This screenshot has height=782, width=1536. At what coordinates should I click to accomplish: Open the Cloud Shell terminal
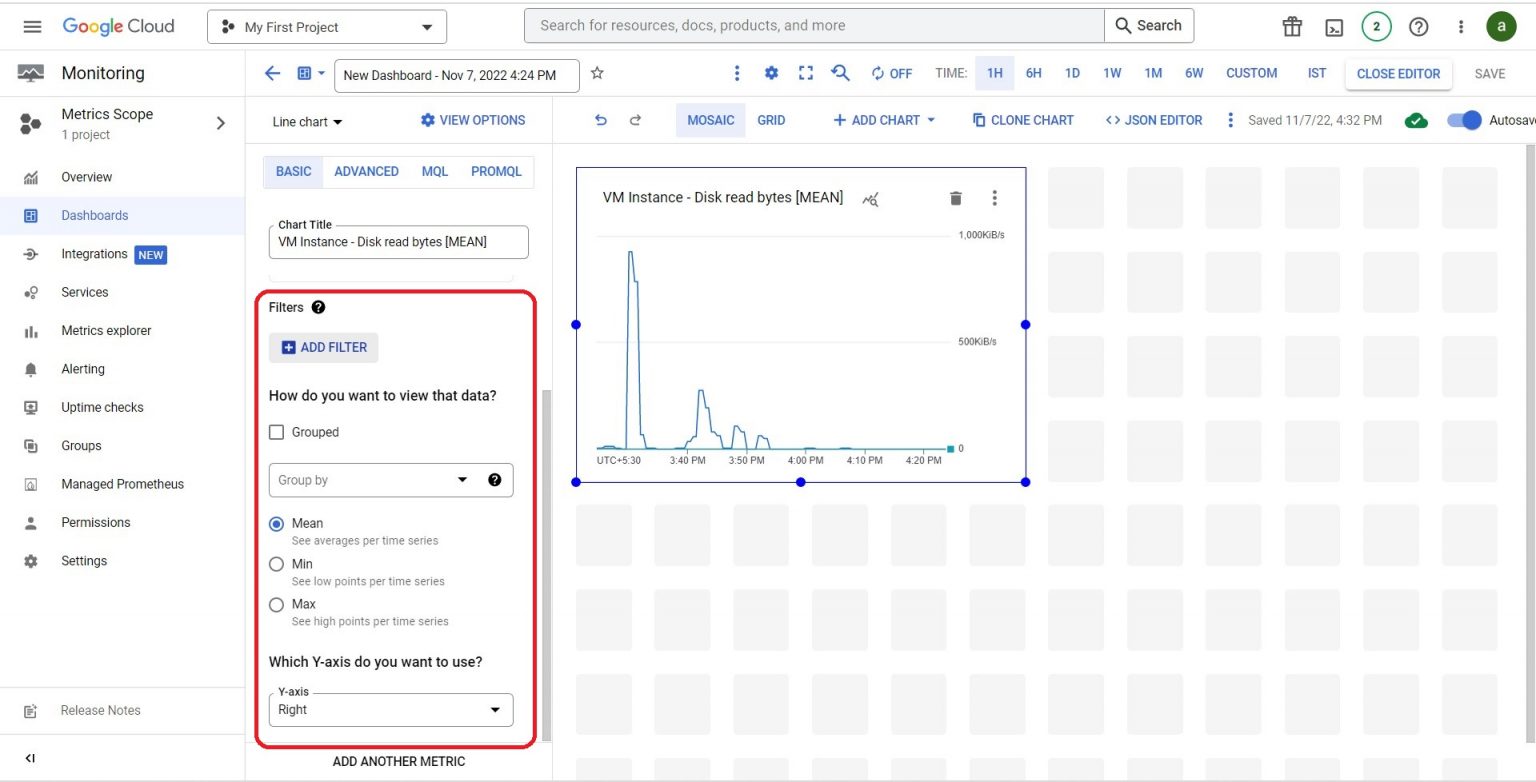1334,26
